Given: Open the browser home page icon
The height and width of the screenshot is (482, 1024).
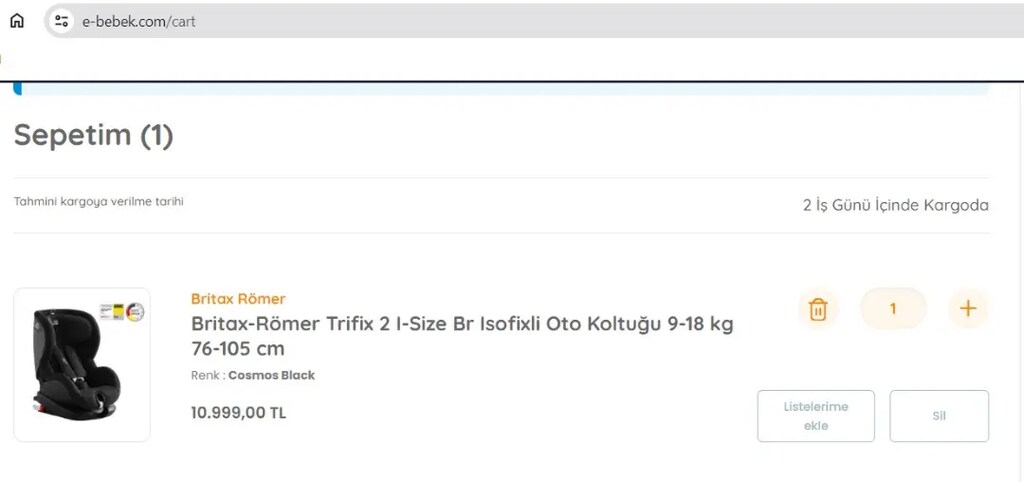Looking at the screenshot, I should tap(17, 21).
